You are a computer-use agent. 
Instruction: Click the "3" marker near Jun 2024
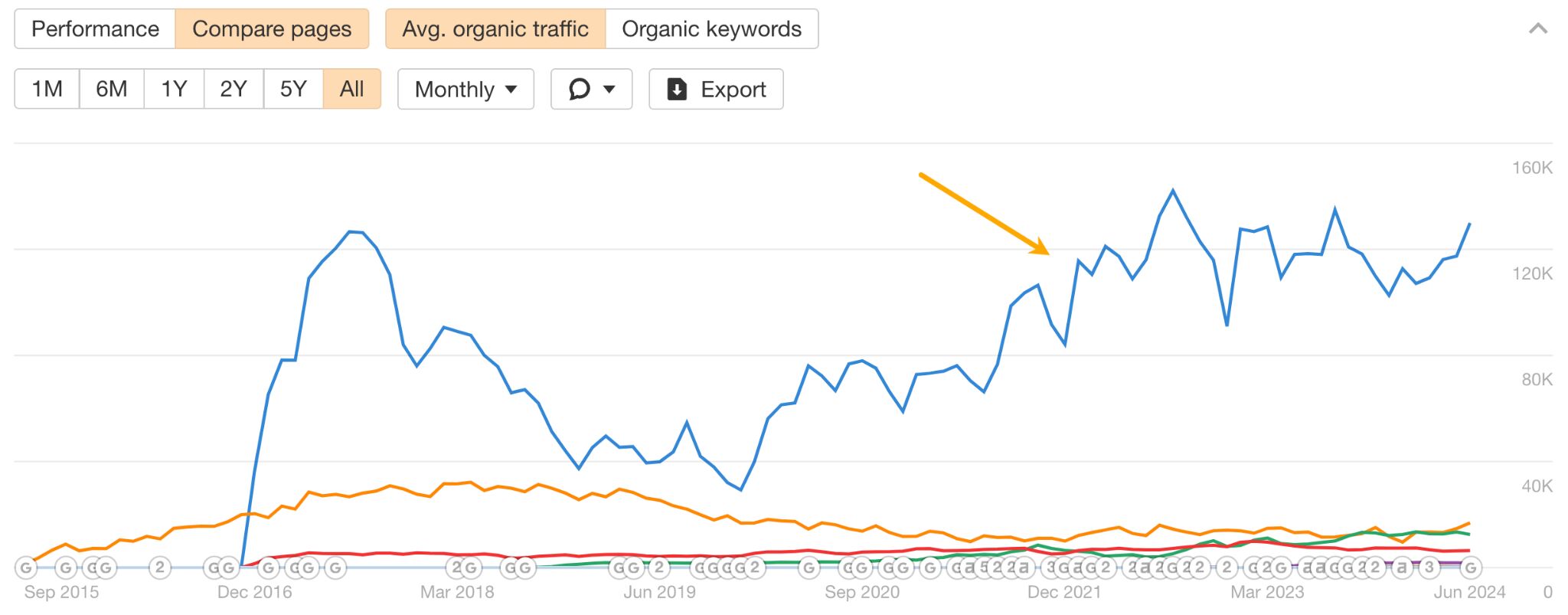pos(1430,567)
